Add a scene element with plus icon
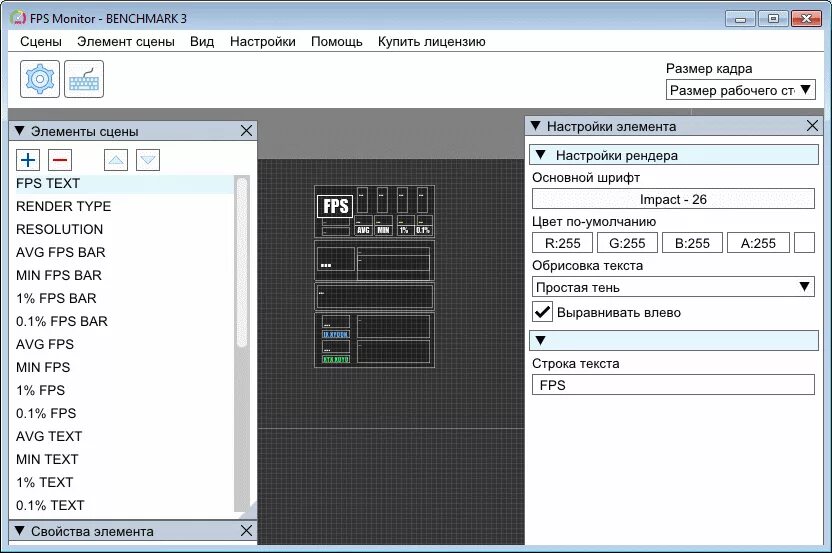 [28, 160]
